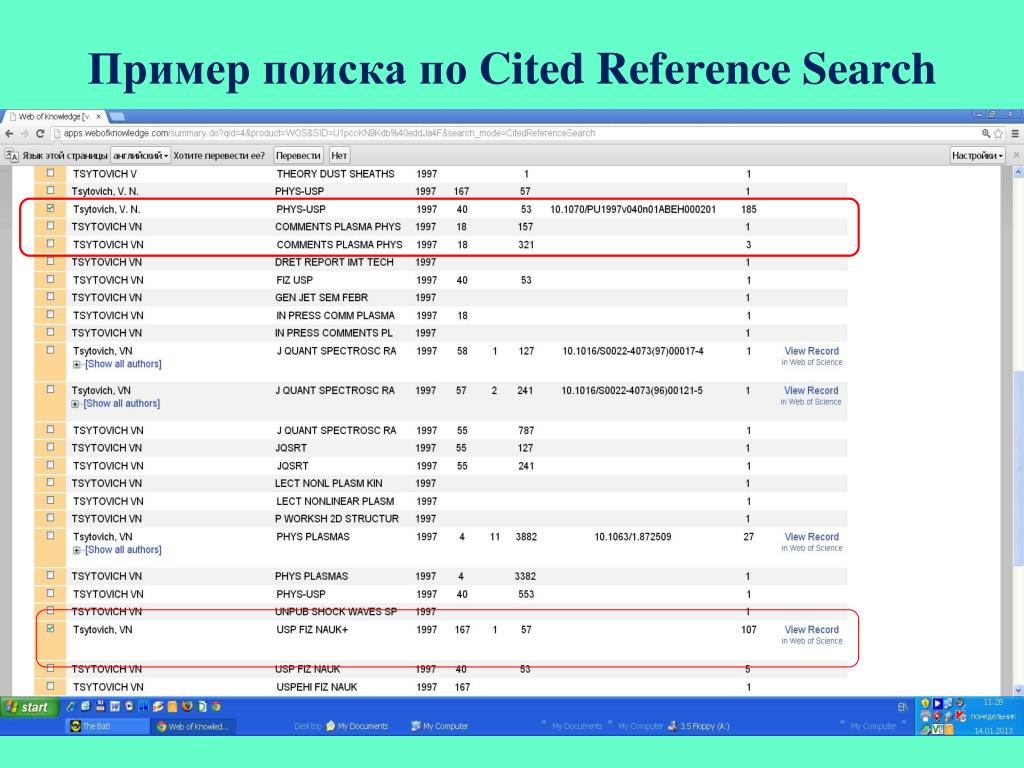This screenshot has height=768, width=1024.
Task: Check the COMMENTS PLASMA PHYS page 157 row
Action: click(x=50, y=226)
